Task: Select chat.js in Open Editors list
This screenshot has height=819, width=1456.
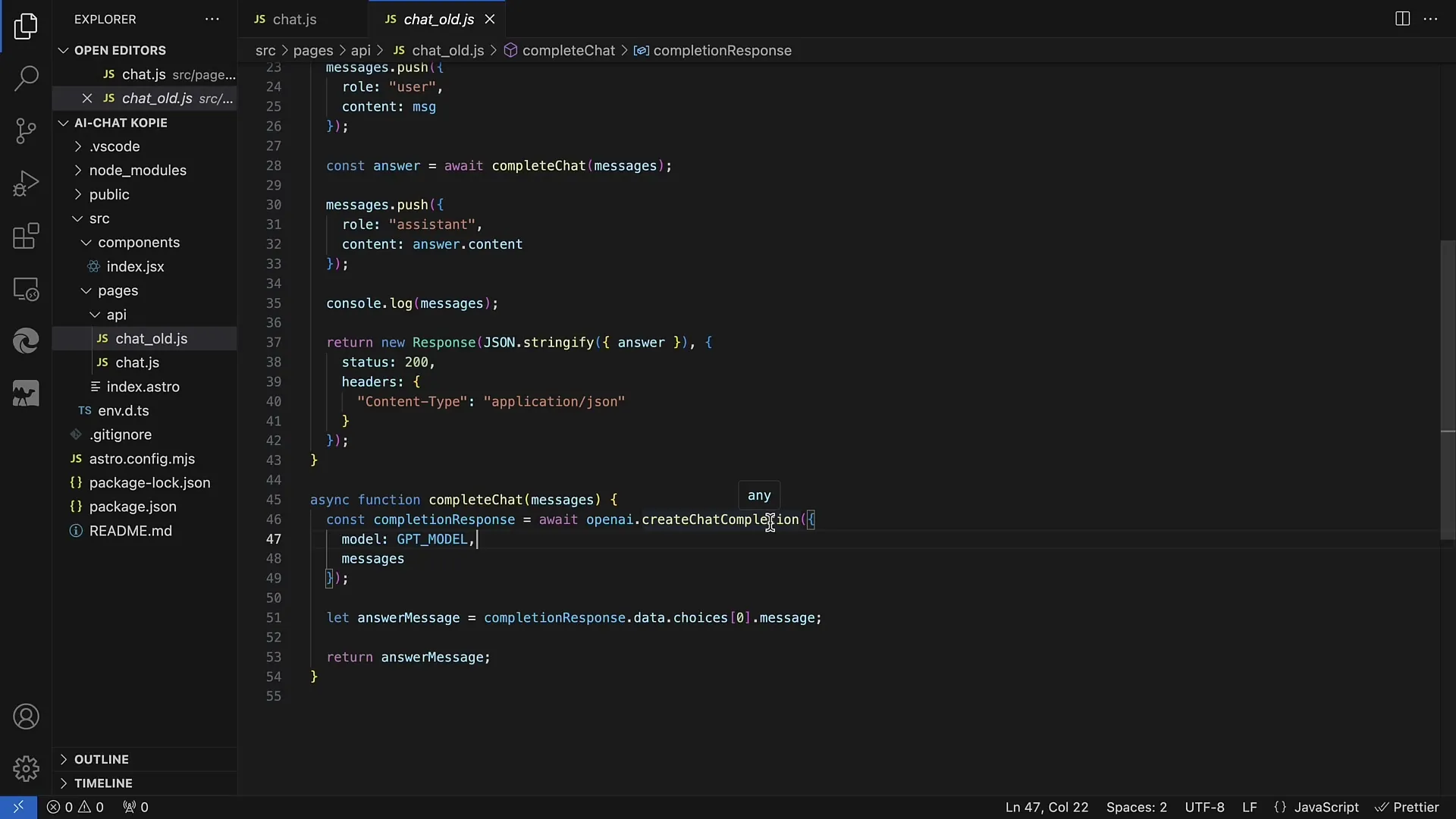Action: (144, 74)
